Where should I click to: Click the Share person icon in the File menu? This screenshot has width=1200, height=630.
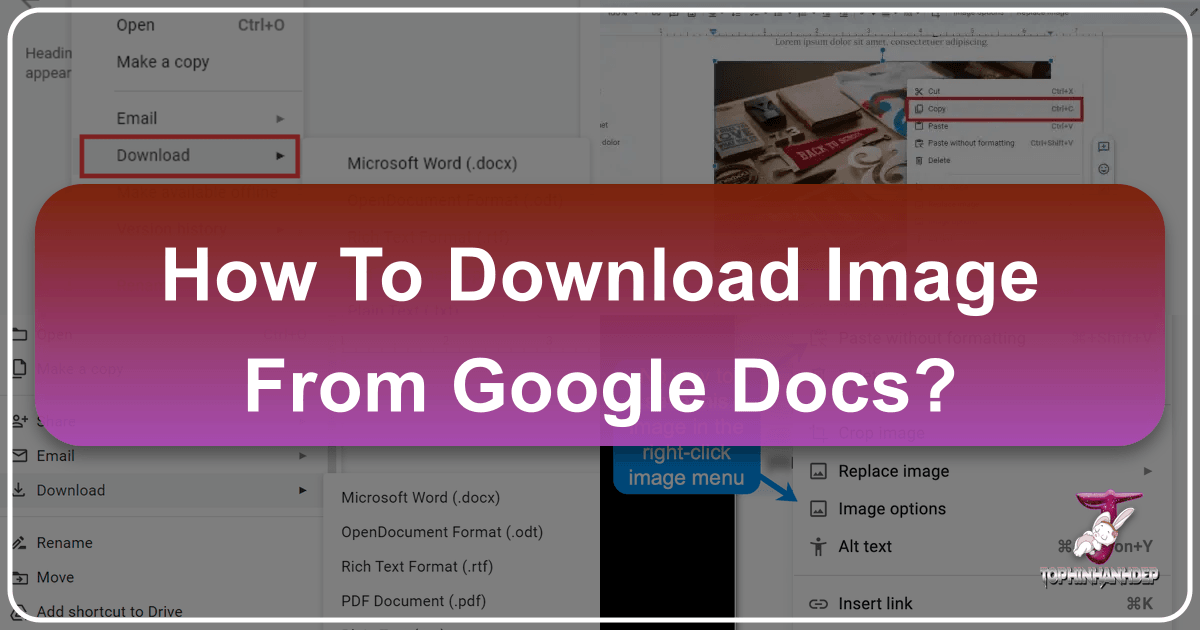point(17,420)
